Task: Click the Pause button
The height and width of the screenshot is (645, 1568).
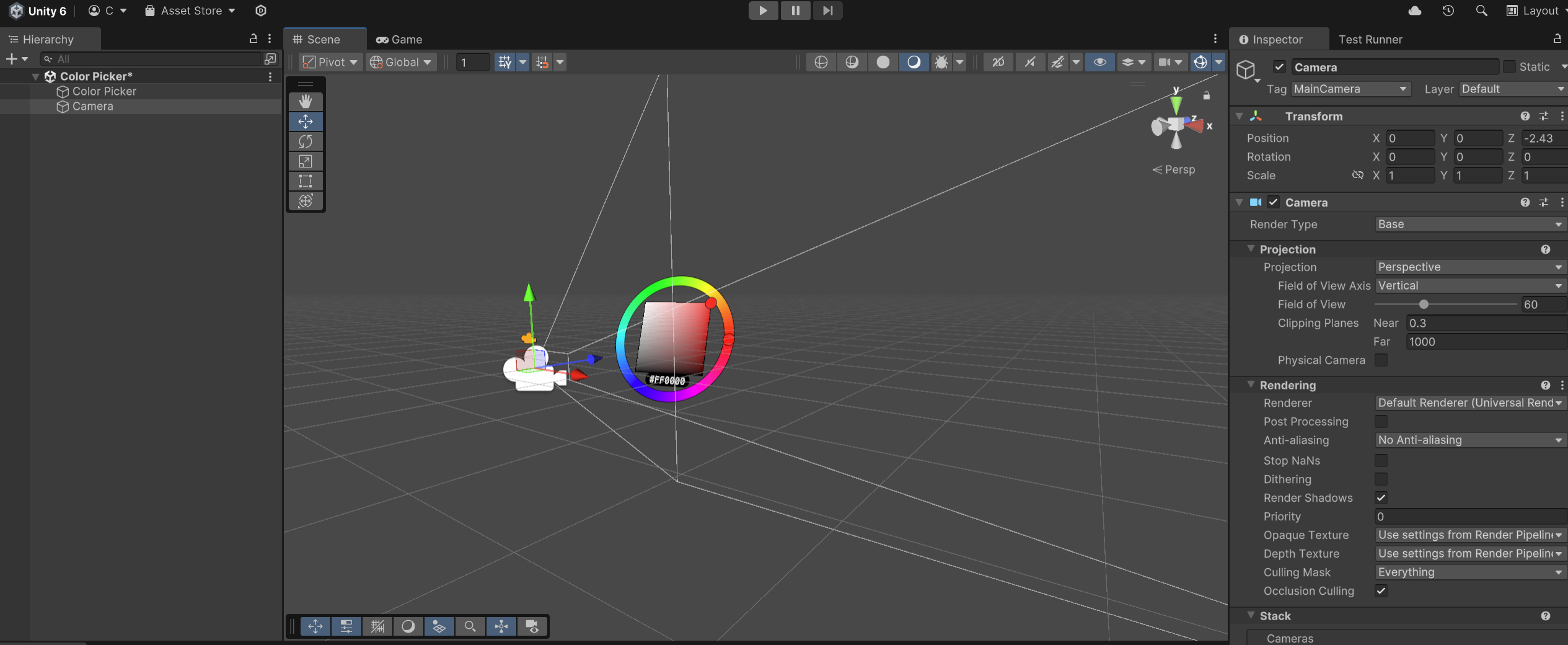Action: click(795, 11)
